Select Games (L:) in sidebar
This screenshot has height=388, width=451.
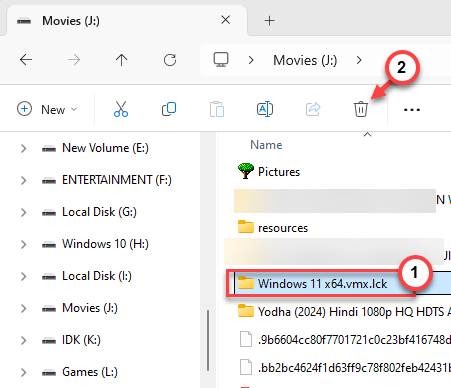(x=90, y=372)
